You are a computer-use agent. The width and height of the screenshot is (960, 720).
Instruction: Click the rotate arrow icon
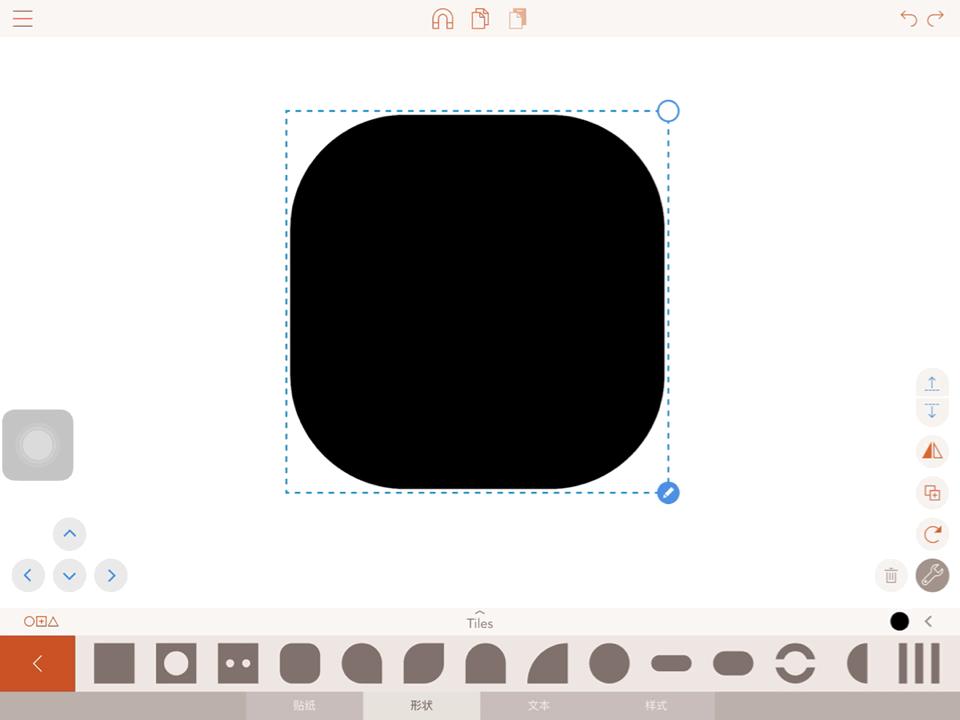pos(932,534)
